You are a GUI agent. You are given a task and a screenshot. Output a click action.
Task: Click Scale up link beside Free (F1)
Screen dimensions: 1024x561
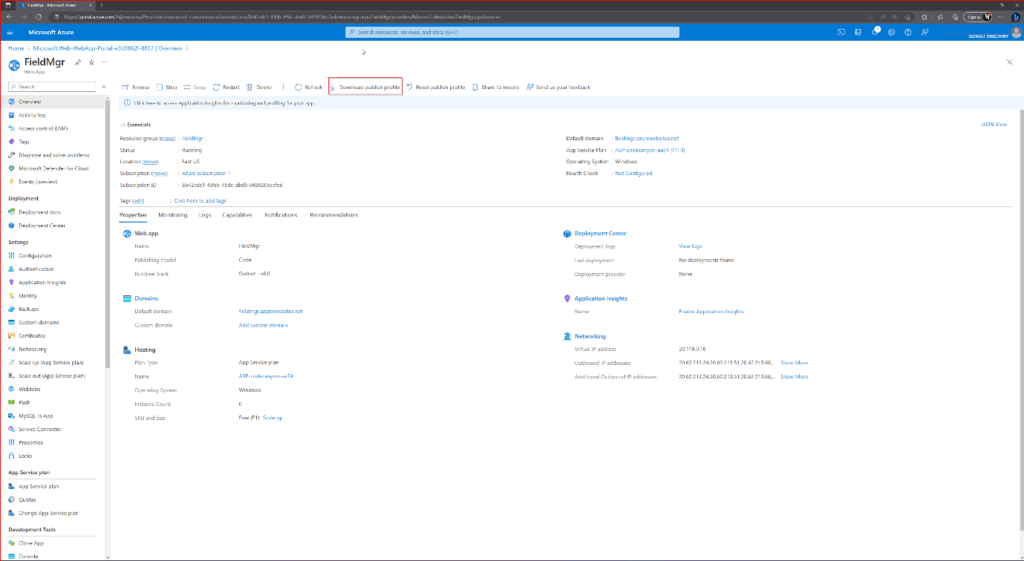click(x=273, y=417)
